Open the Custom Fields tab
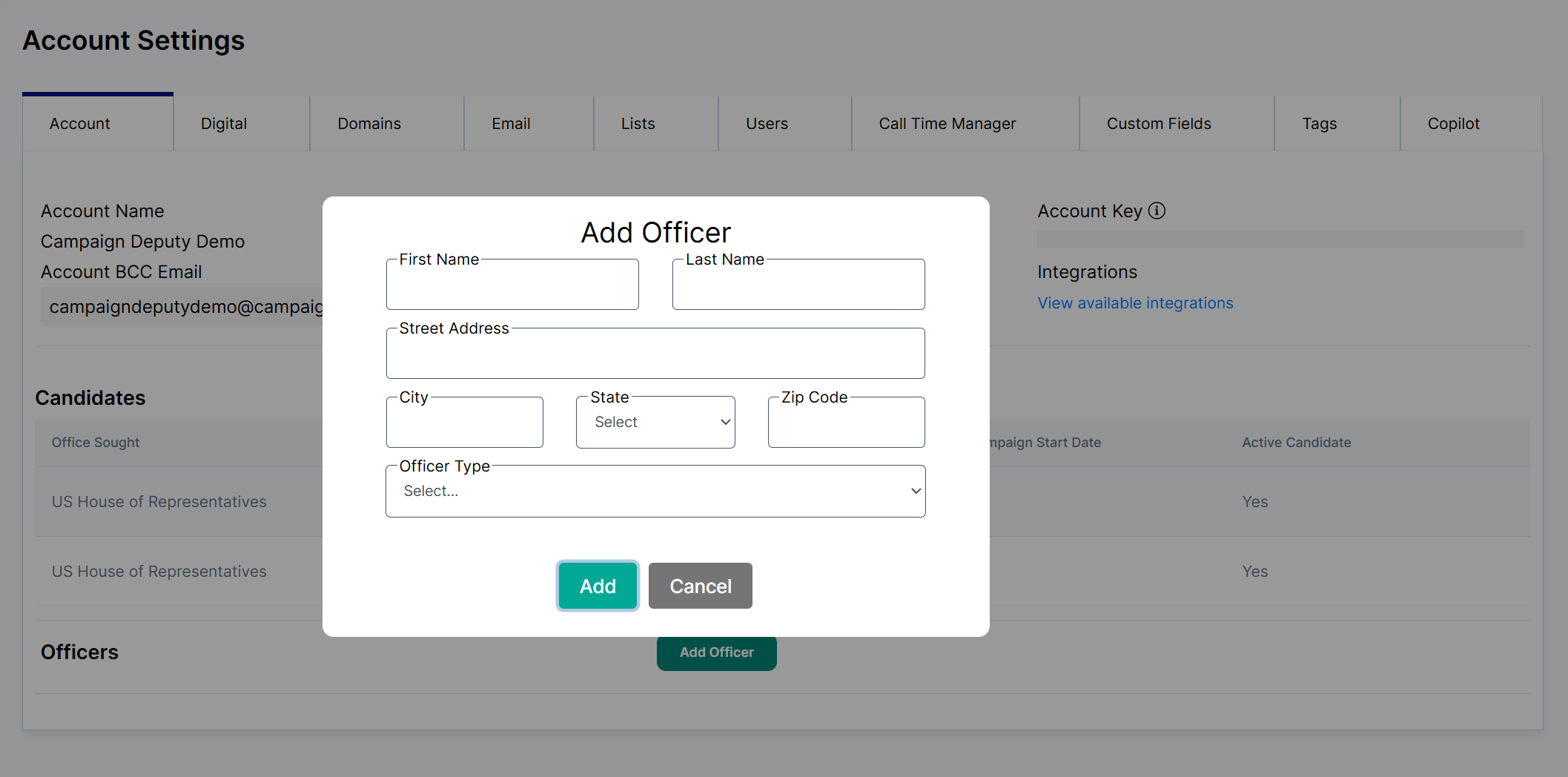1568x777 pixels. tap(1159, 124)
